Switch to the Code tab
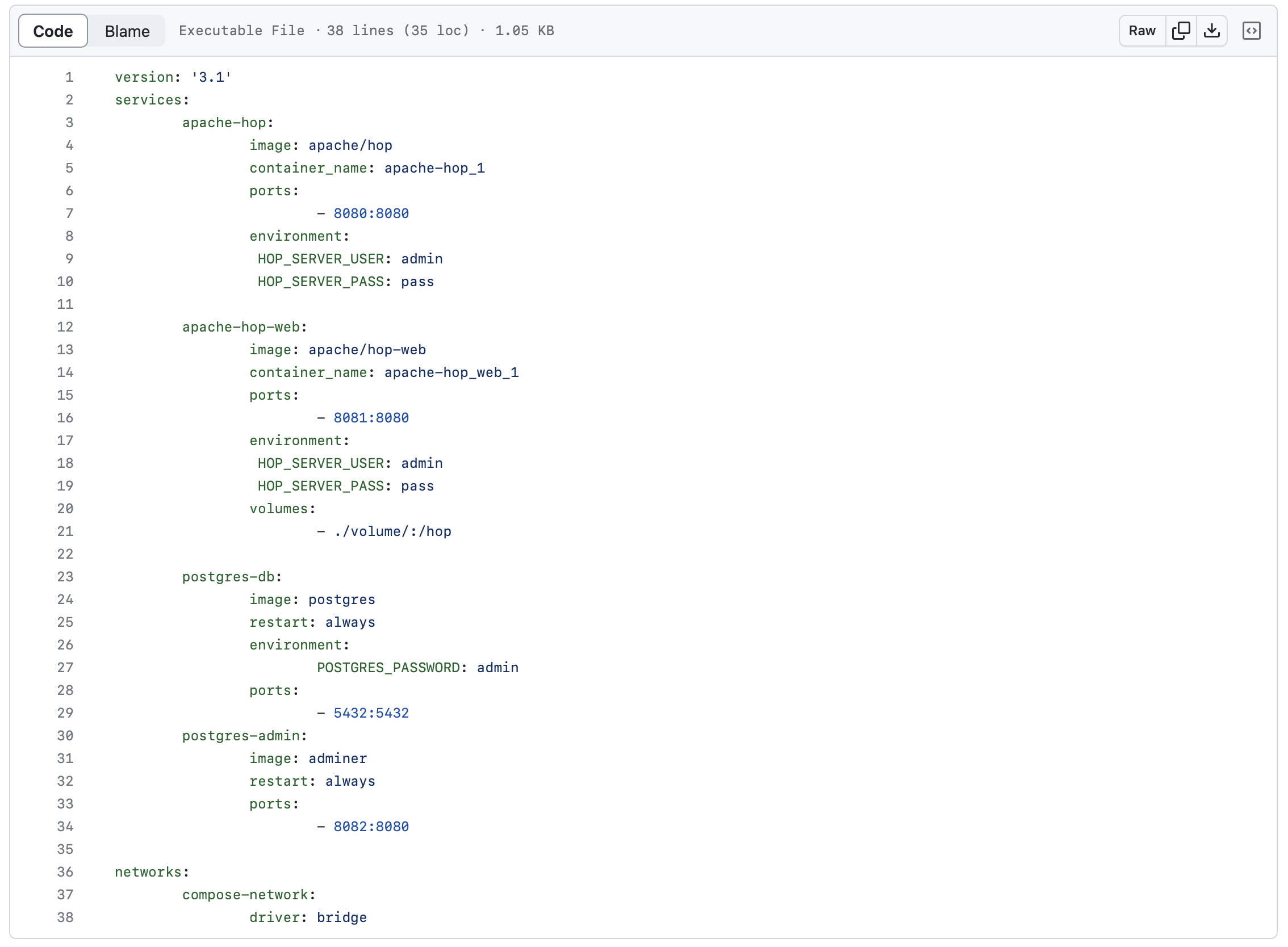This screenshot has width=1288, height=947. pyautogui.click(x=53, y=31)
